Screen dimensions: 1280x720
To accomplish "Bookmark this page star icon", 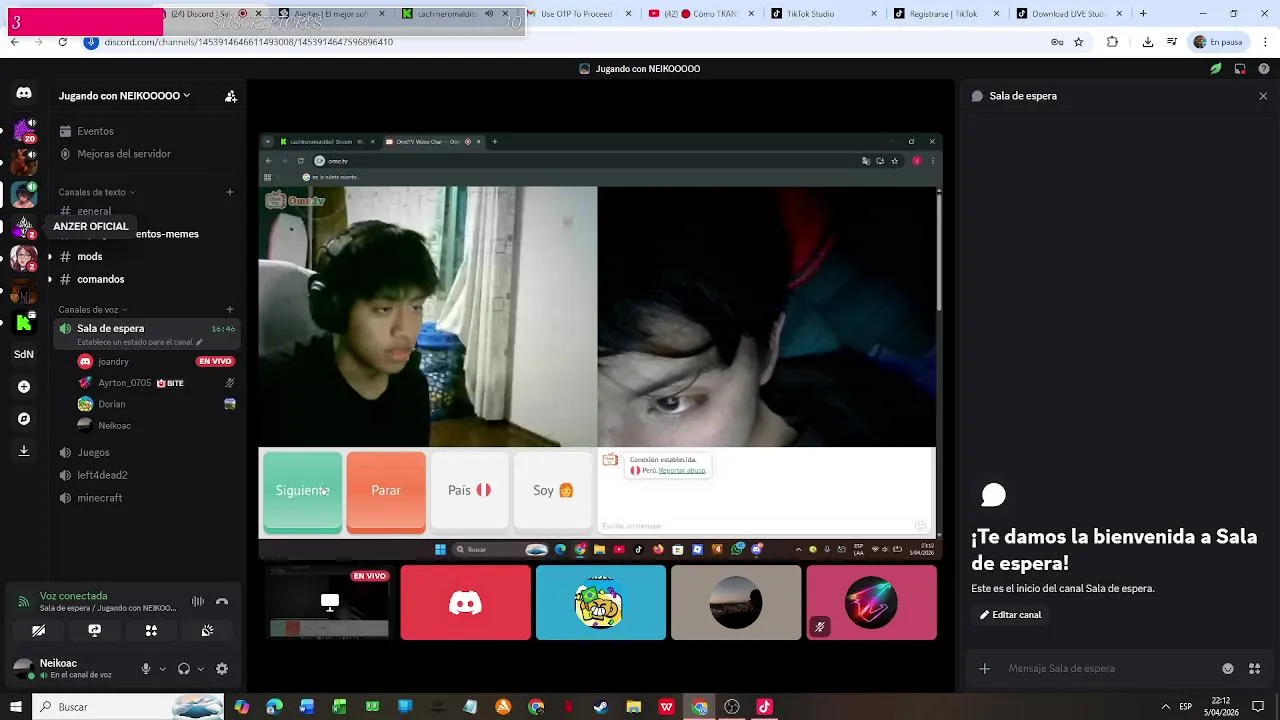I will 1079,42.
